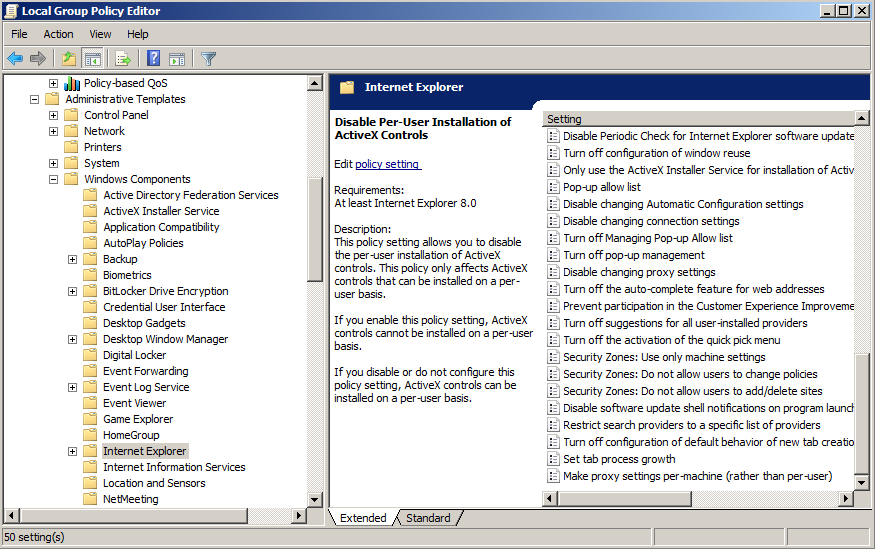Select ActiveX Installer Service in tree
This screenshot has height=549, width=875.
(161, 211)
